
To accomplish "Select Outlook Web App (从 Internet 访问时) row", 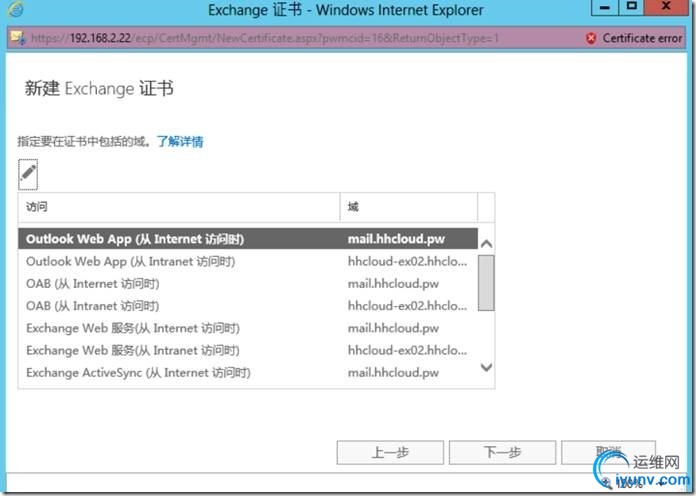I will [x=248, y=239].
